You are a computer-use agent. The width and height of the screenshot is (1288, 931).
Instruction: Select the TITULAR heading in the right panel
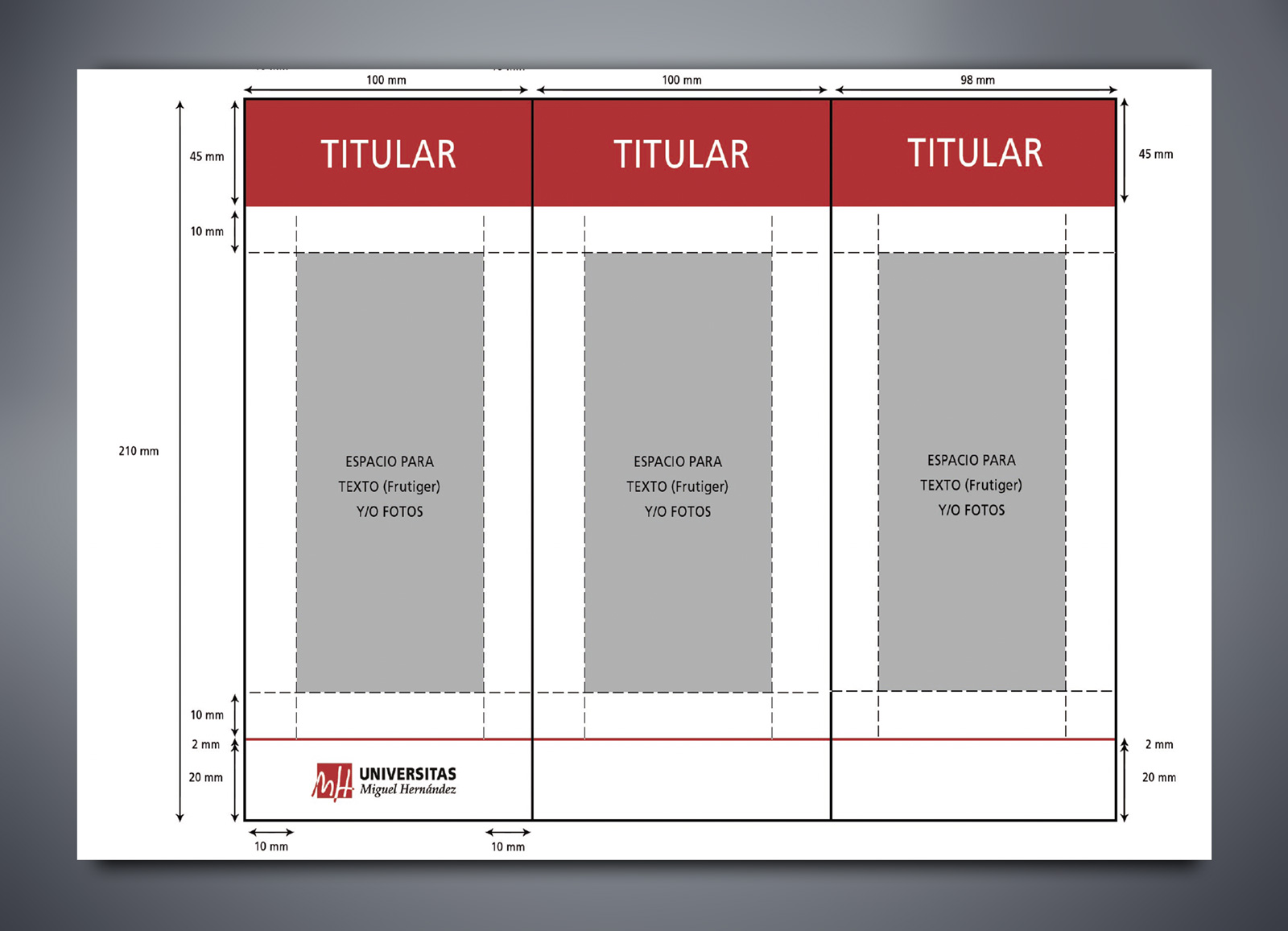click(x=975, y=153)
